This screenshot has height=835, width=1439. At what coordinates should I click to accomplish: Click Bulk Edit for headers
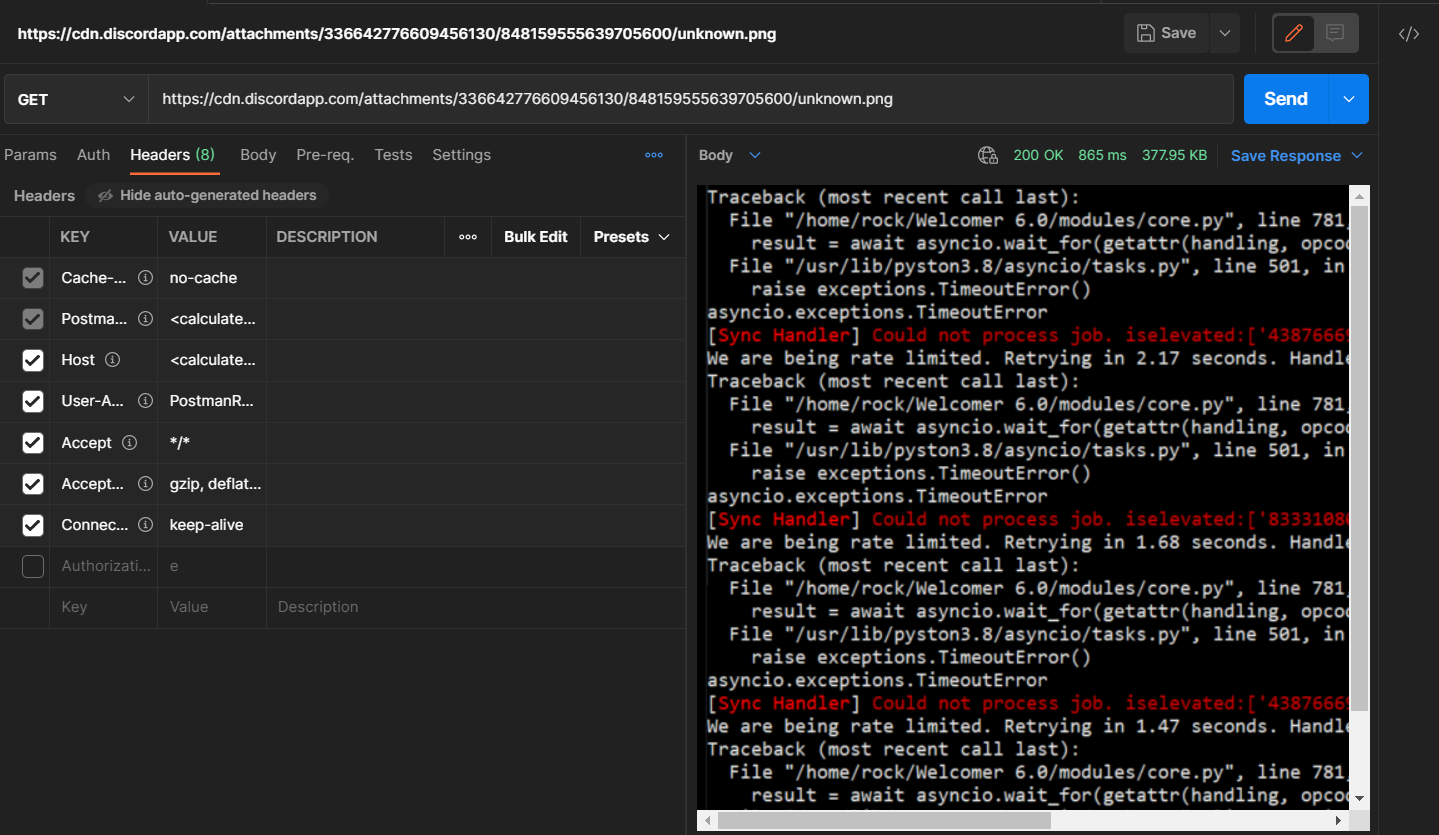[x=535, y=236]
